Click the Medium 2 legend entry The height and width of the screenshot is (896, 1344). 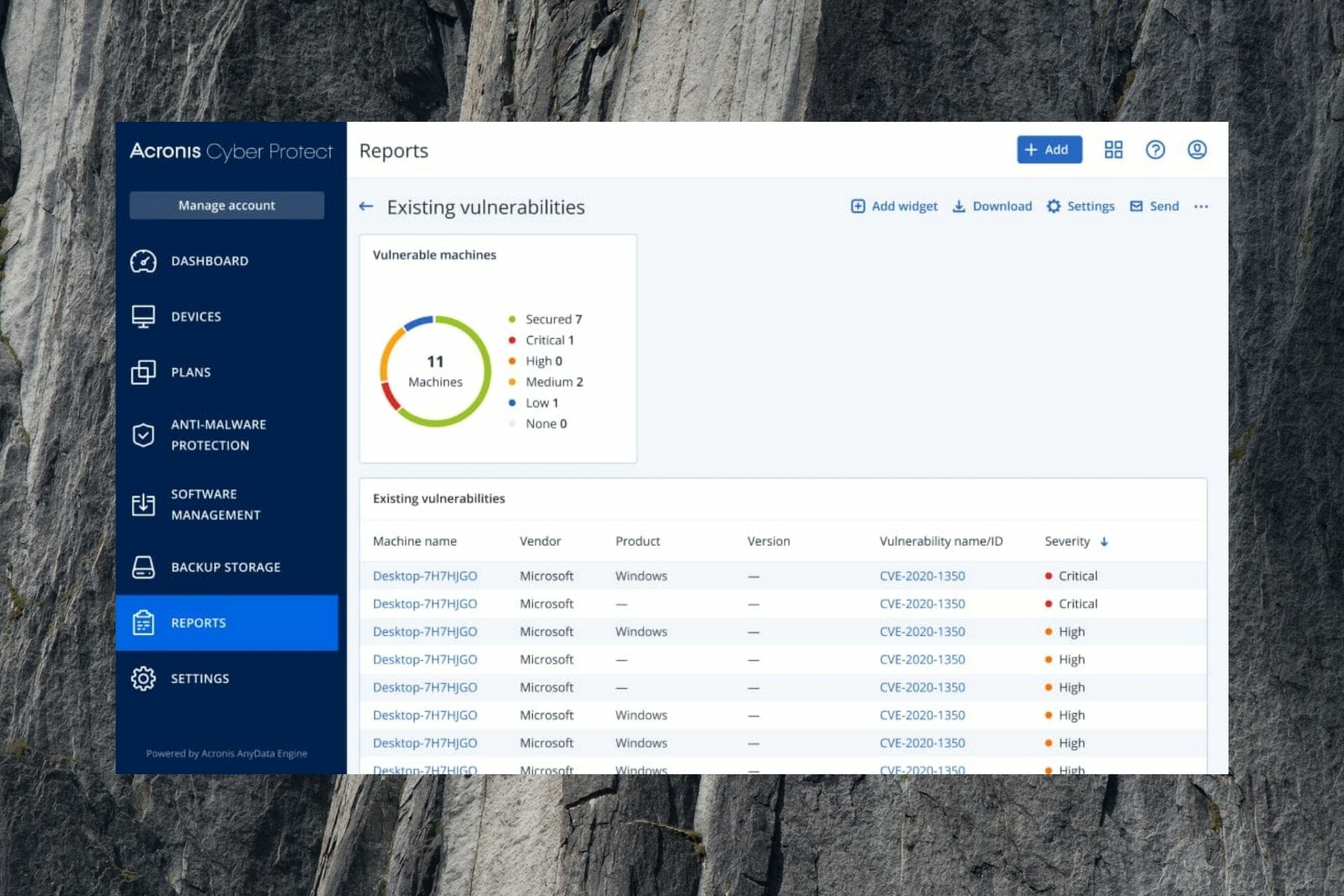pos(545,382)
